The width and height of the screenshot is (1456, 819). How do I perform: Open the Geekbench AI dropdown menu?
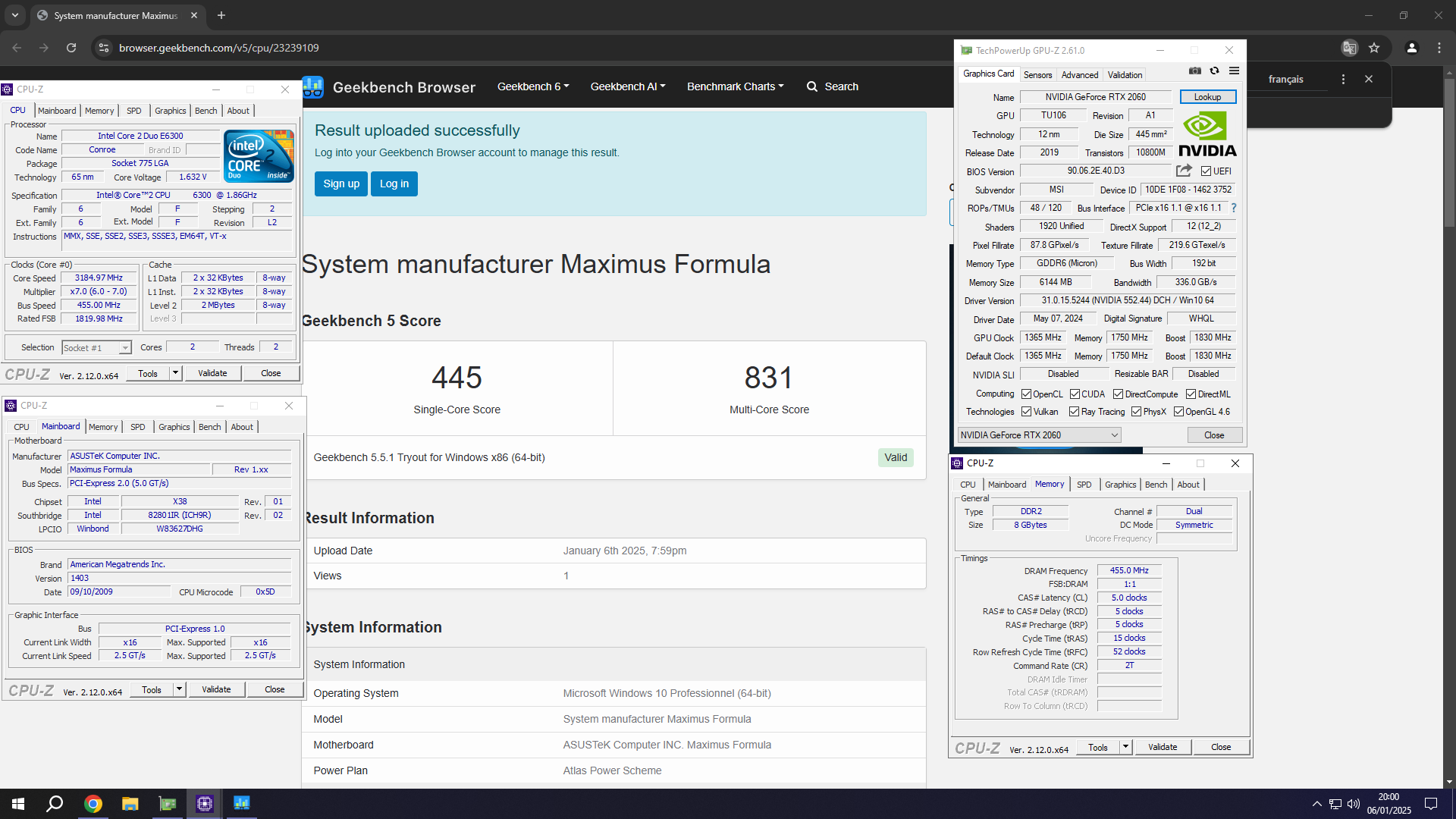click(x=628, y=86)
